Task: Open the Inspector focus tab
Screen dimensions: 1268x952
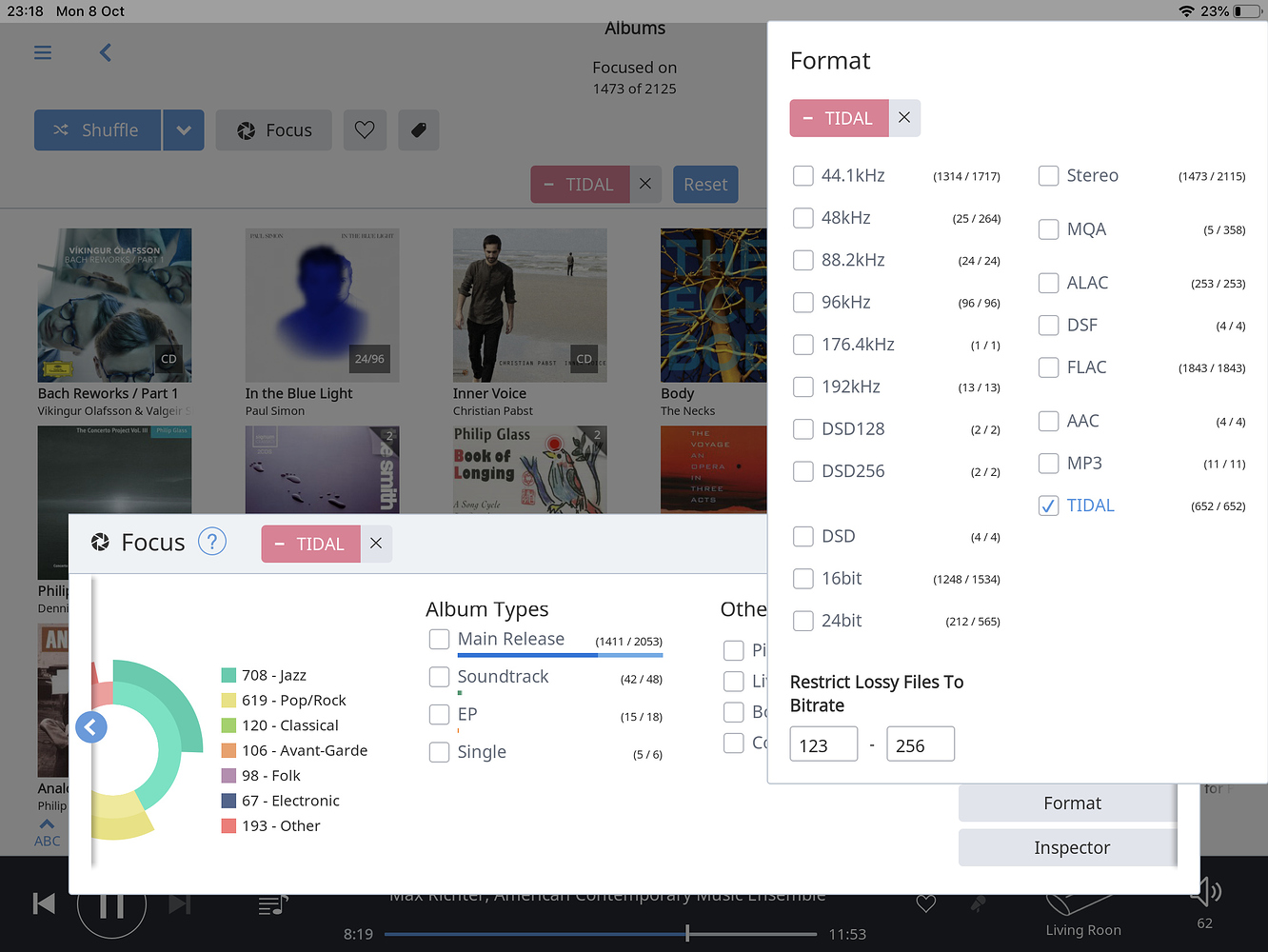Action: coord(1068,847)
